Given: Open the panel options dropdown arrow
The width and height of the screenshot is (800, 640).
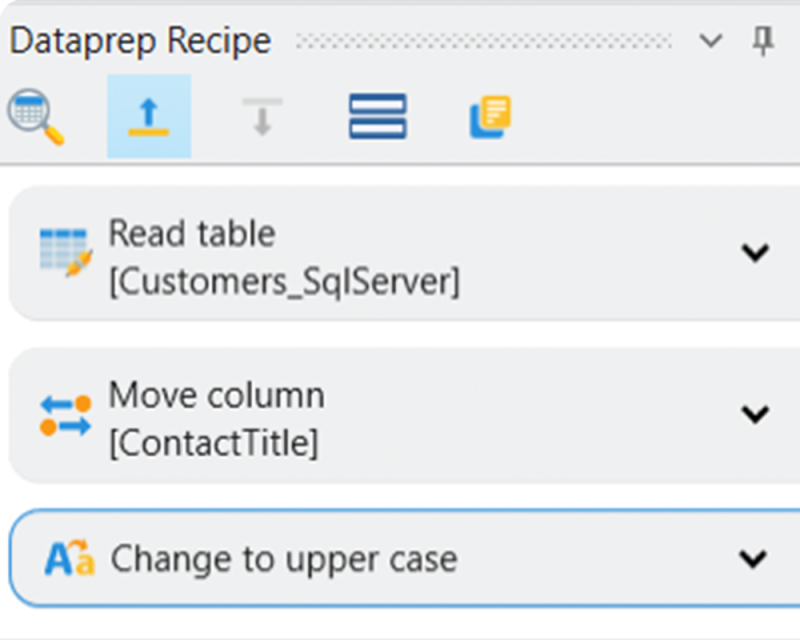Looking at the screenshot, I should pyautogui.click(x=710, y=41).
